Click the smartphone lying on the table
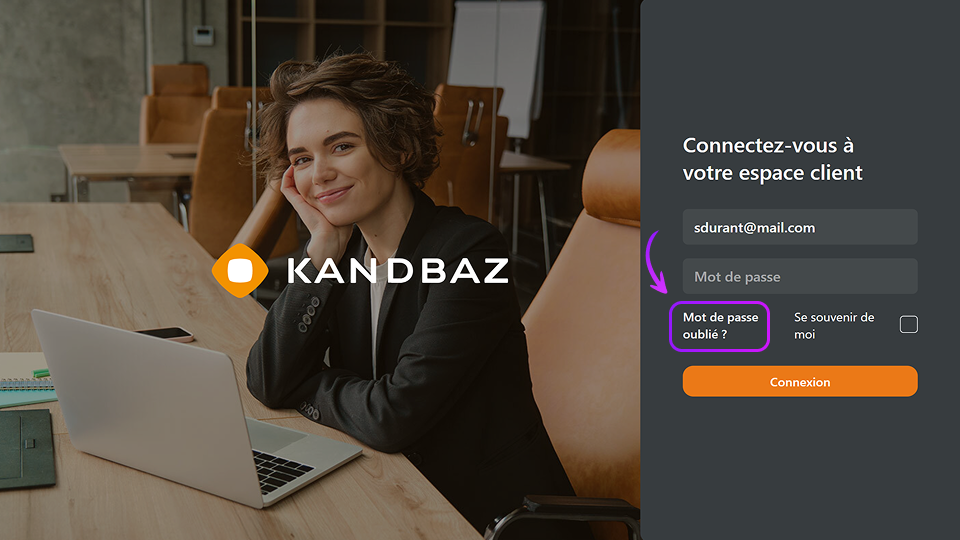This screenshot has height=540, width=960. point(165,334)
